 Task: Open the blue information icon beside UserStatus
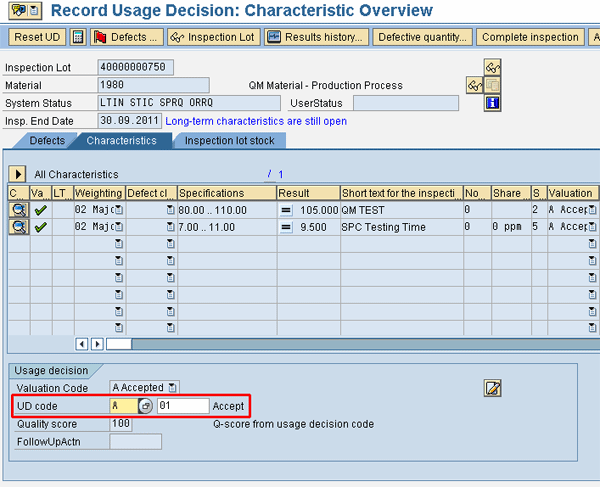[492, 103]
